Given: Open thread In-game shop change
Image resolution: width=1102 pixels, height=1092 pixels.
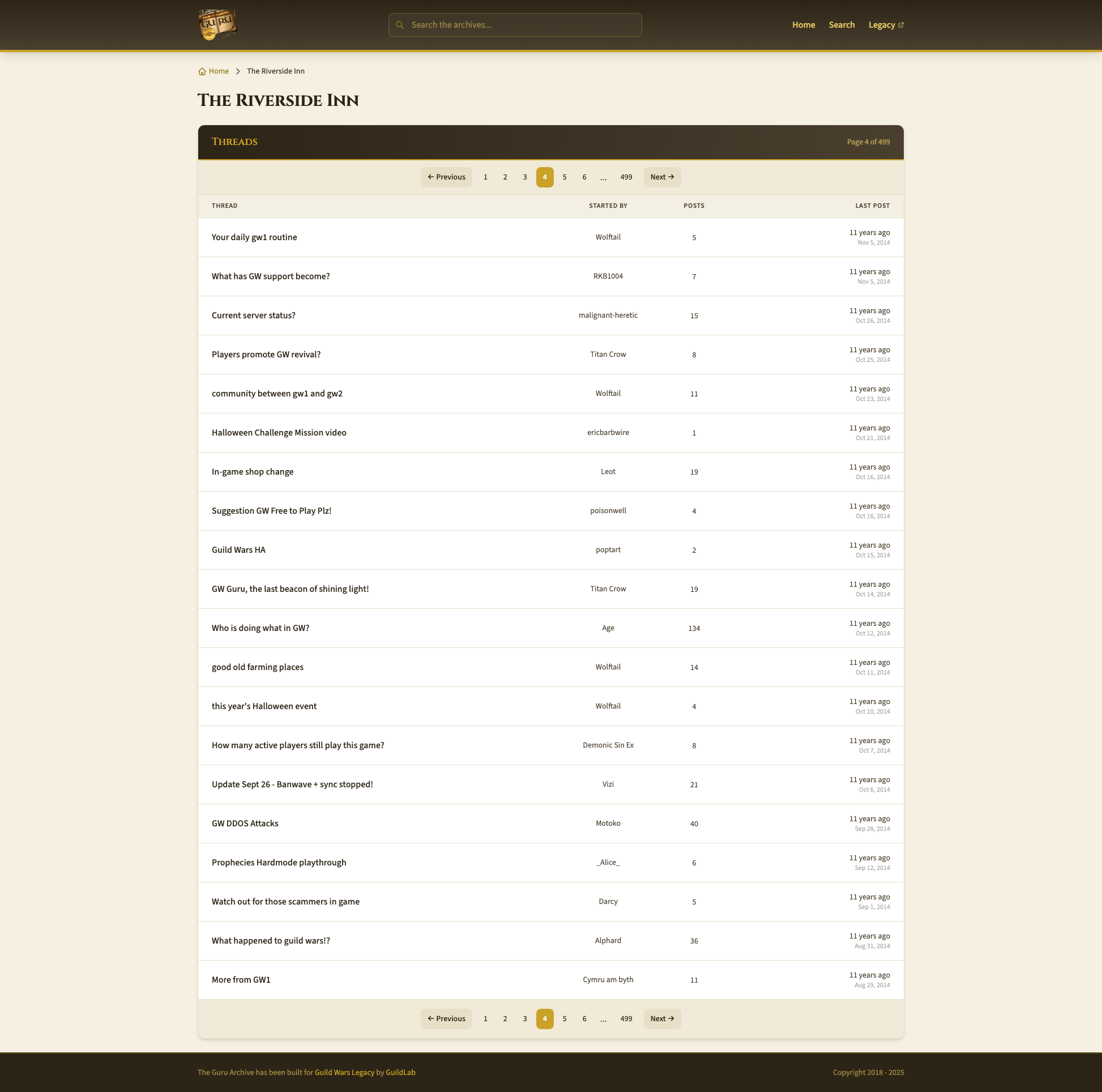Looking at the screenshot, I should pos(252,472).
